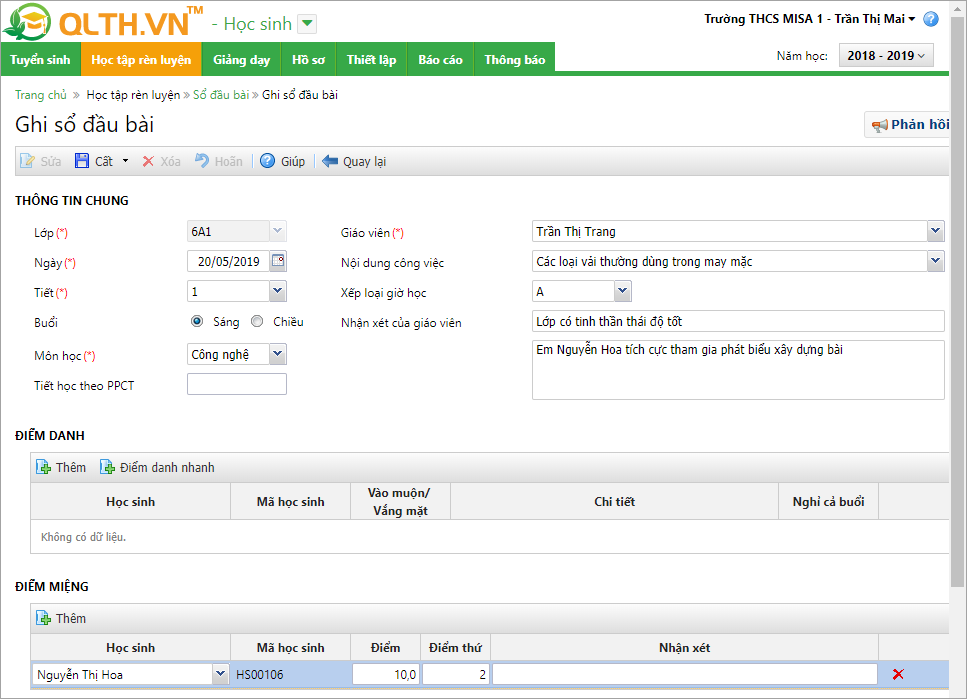Click the Quay lại back arrow icon

pyautogui.click(x=330, y=161)
